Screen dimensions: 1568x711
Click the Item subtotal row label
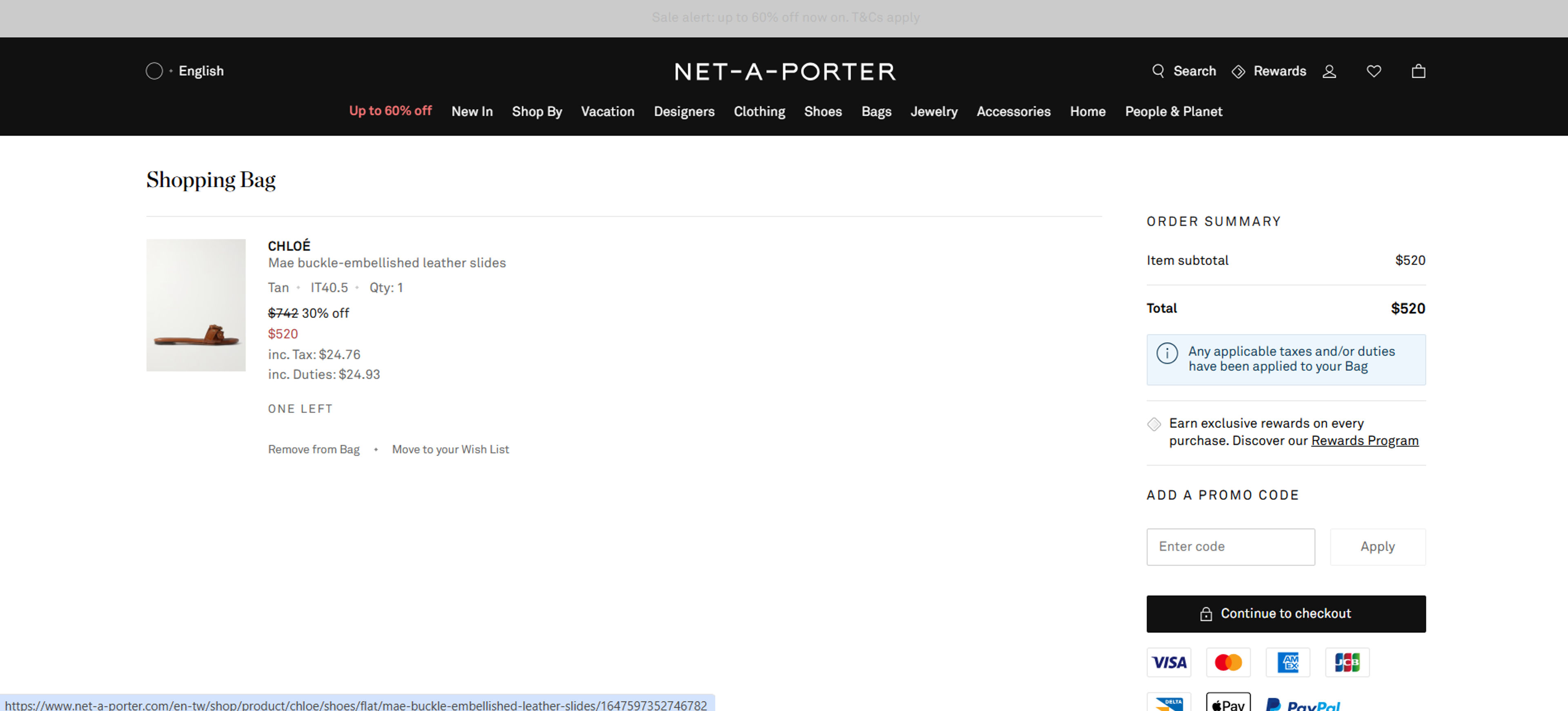click(1187, 261)
